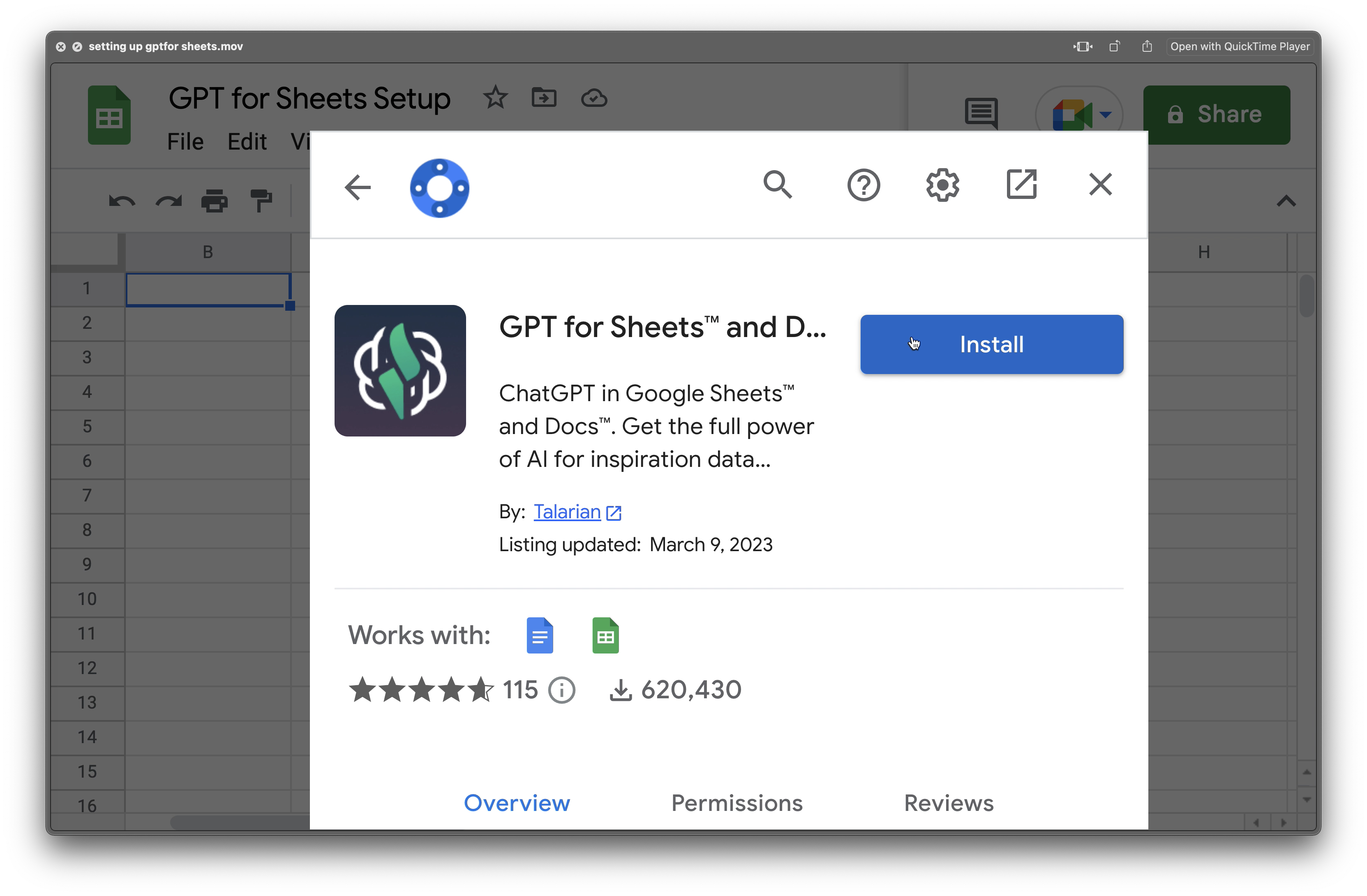The height and width of the screenshot is (896, 1367).
Task: Click the marketplace search magnifier icon
Action: (778, 185)
